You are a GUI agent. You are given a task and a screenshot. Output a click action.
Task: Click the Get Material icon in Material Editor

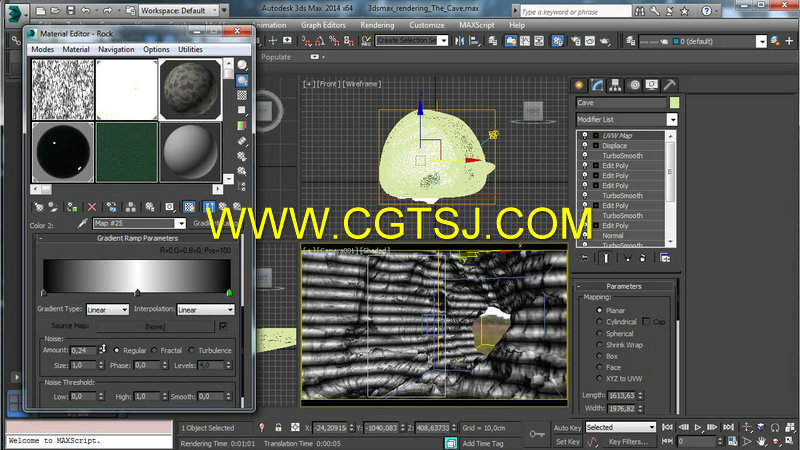(38, 207)
